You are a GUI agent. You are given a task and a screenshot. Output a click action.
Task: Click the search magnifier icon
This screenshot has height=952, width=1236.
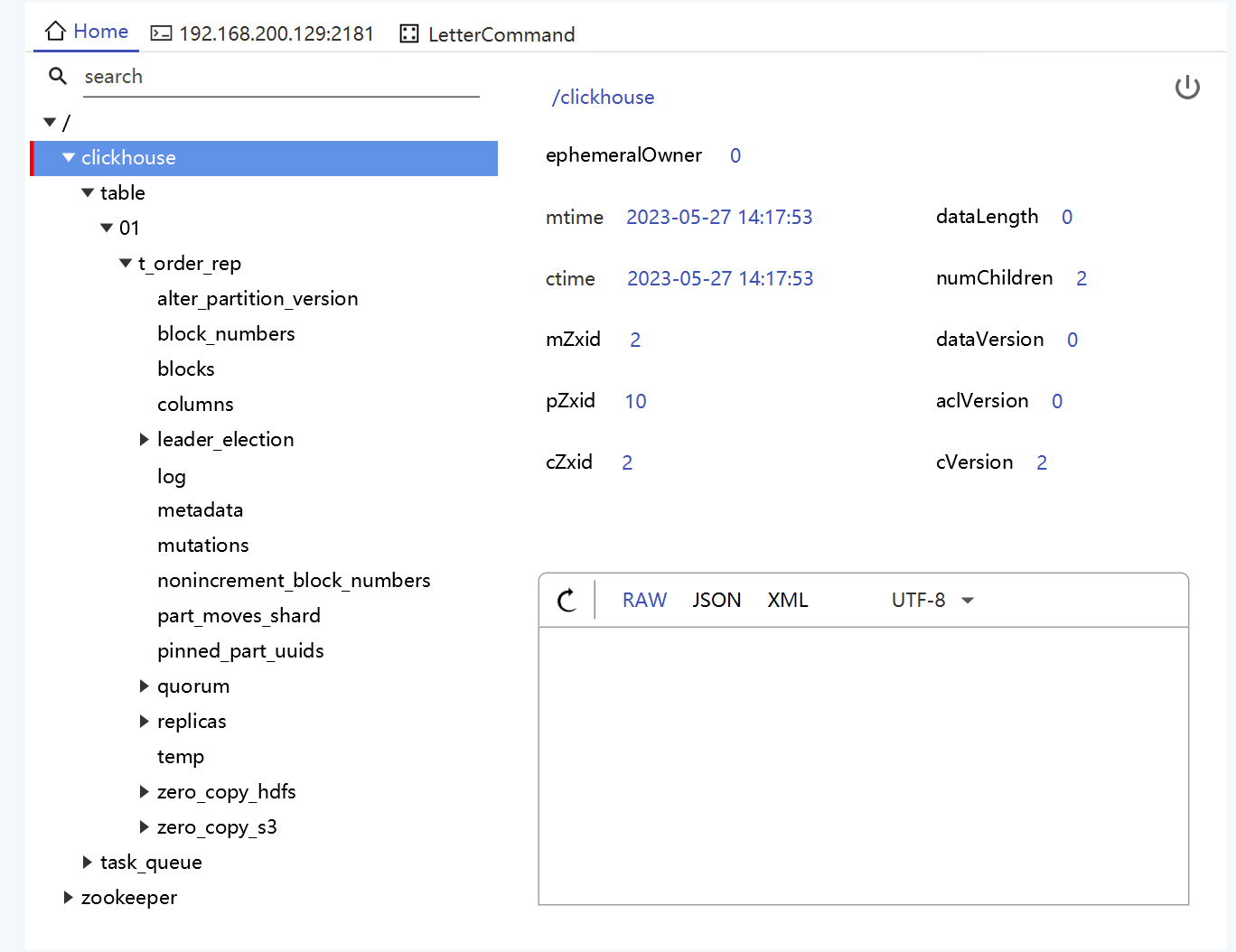58,77
